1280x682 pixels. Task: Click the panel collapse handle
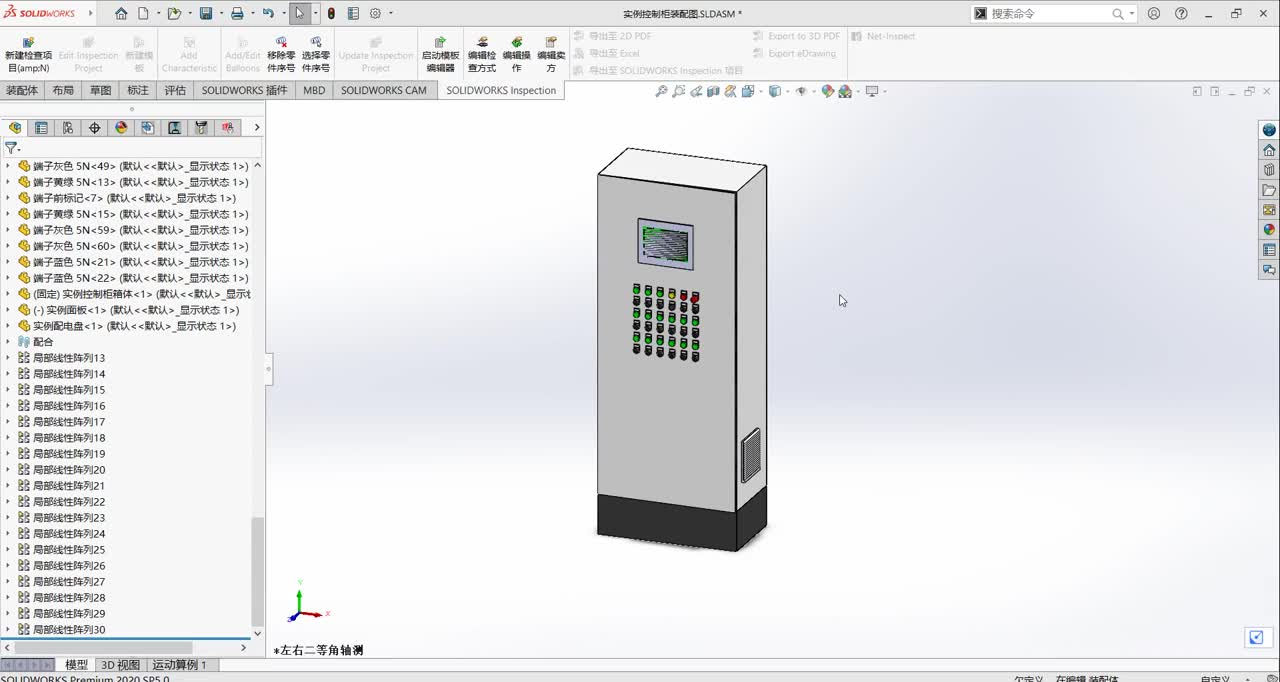point(268,369)
